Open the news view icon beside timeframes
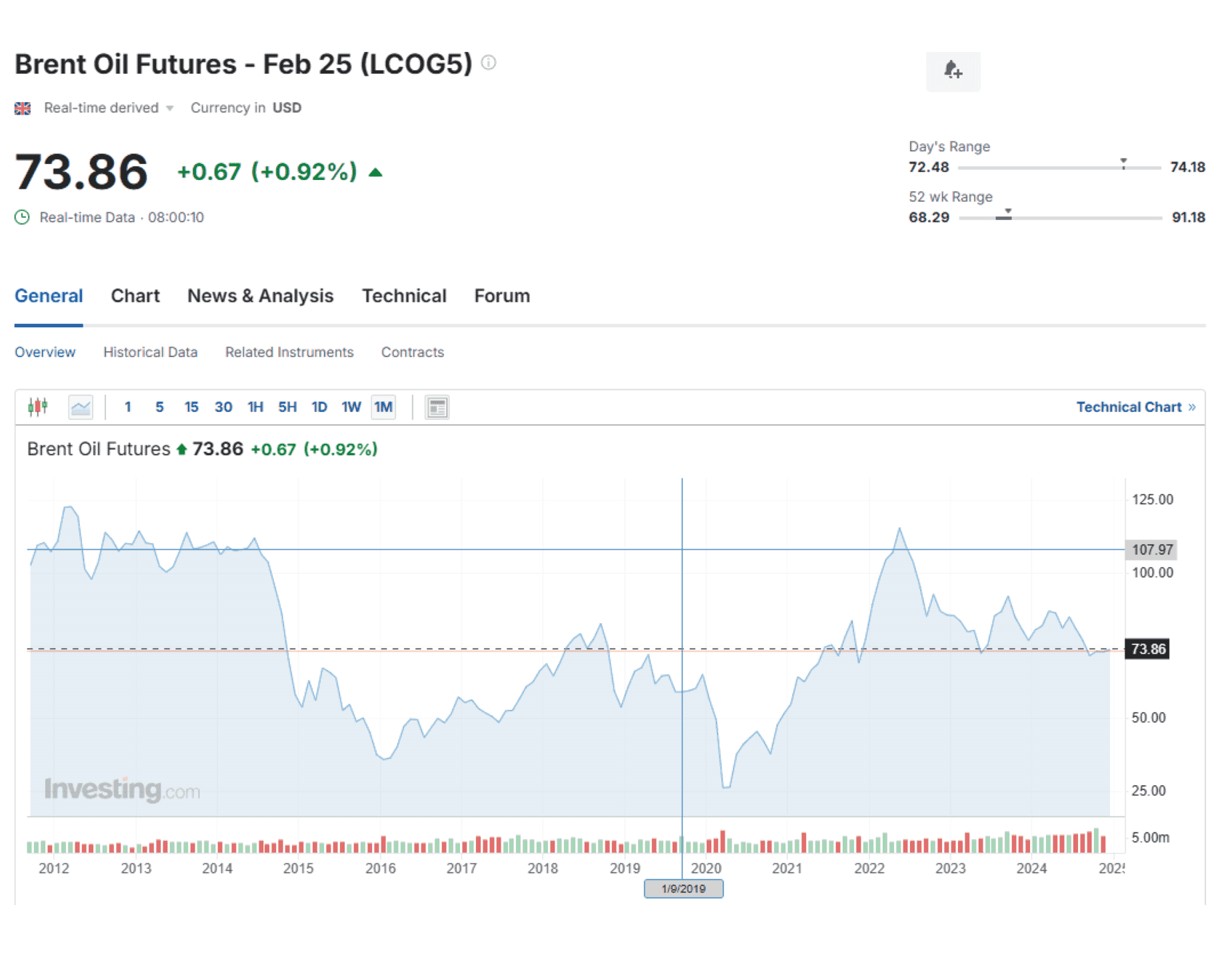The width and height of the screenshot is (1232, 957). [437, 407]
